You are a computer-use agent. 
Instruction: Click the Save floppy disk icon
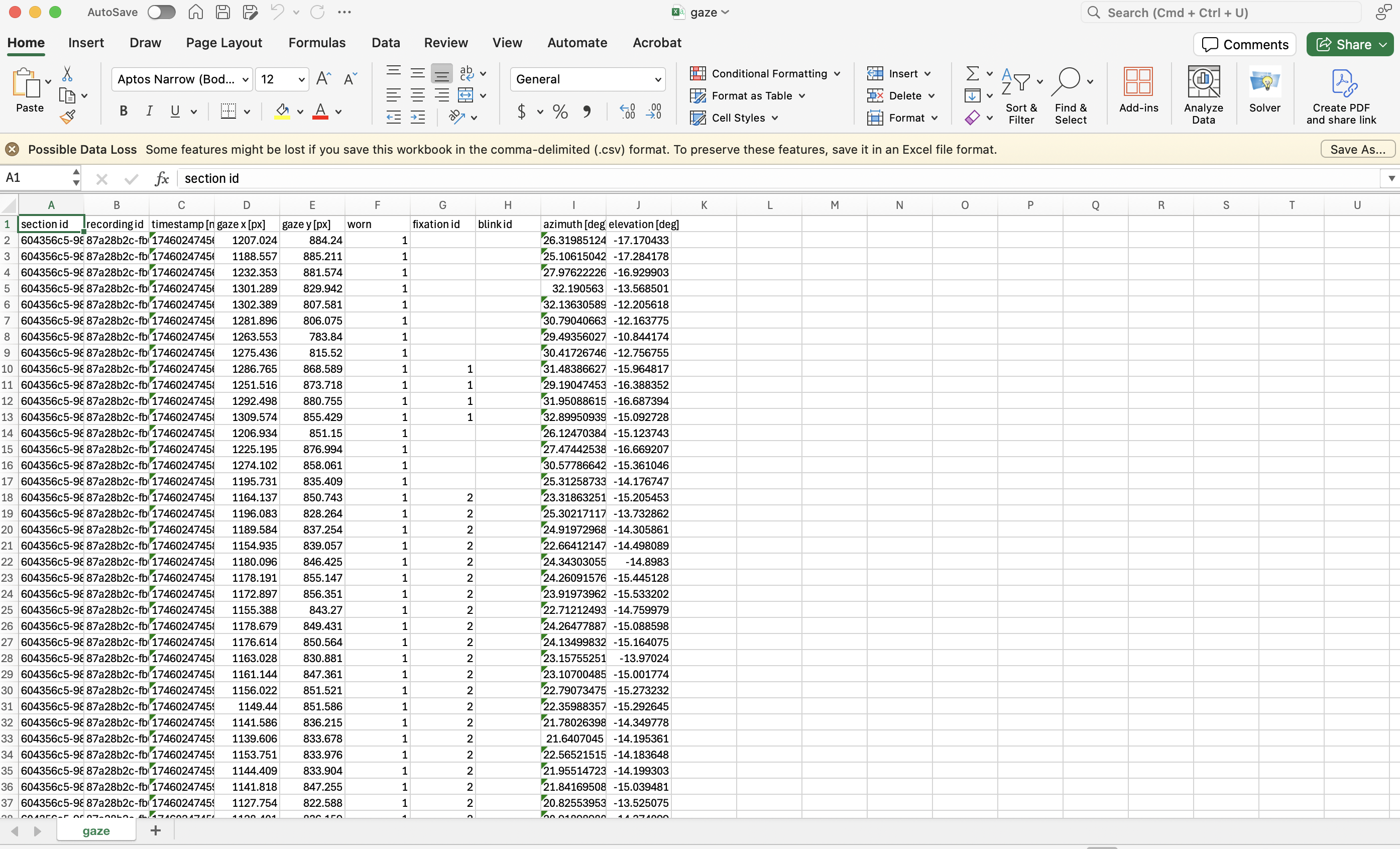pyautogui.click(x=223, y=13)
